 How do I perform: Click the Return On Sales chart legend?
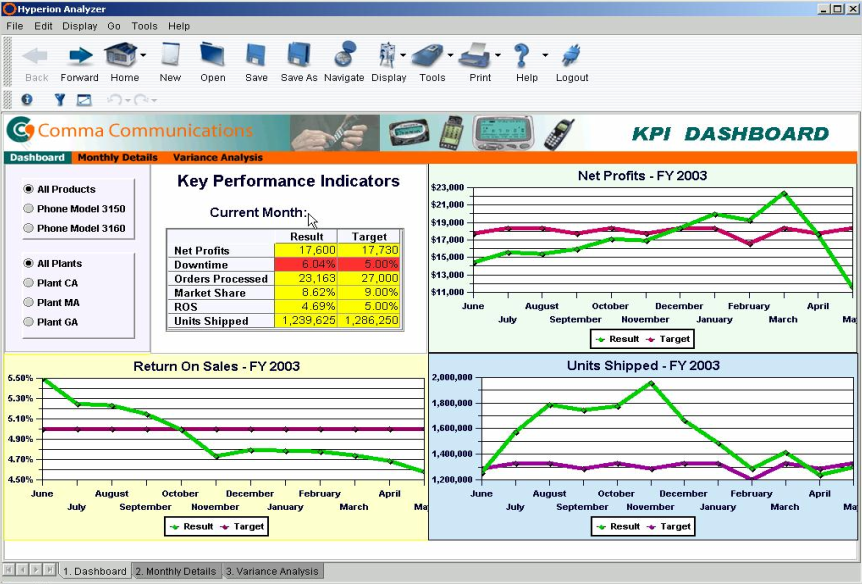[216, 526]
